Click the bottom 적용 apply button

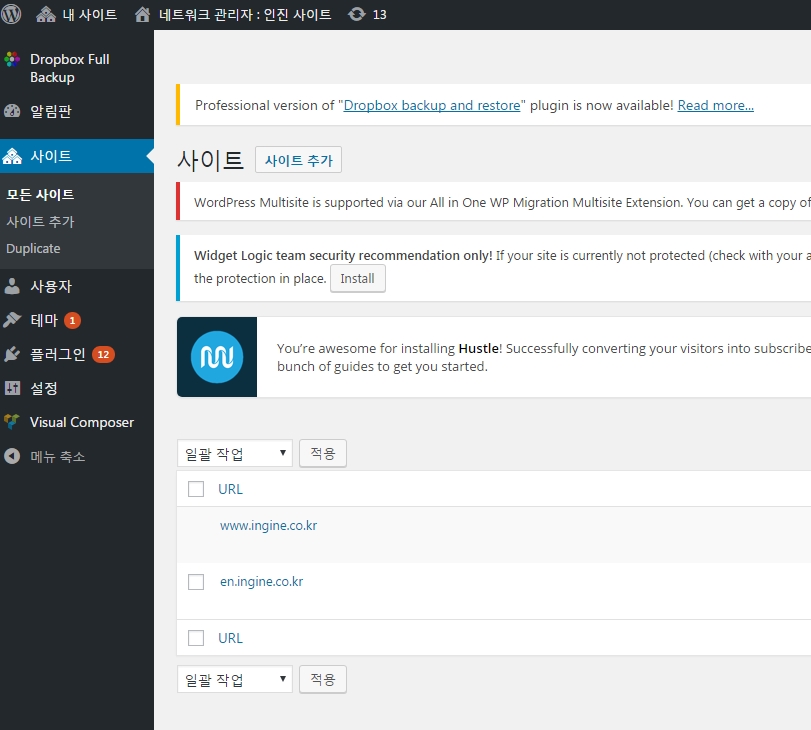pyautogui.click(x=323, y=679)
